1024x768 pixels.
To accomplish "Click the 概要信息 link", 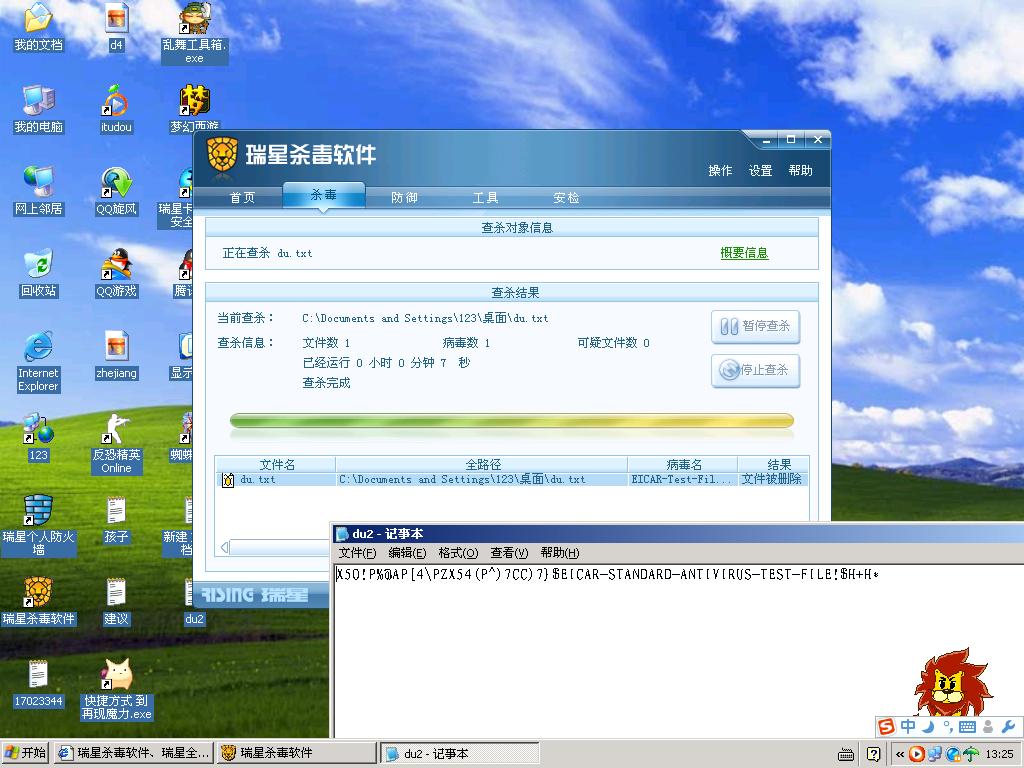I will (x=744, y=253).
